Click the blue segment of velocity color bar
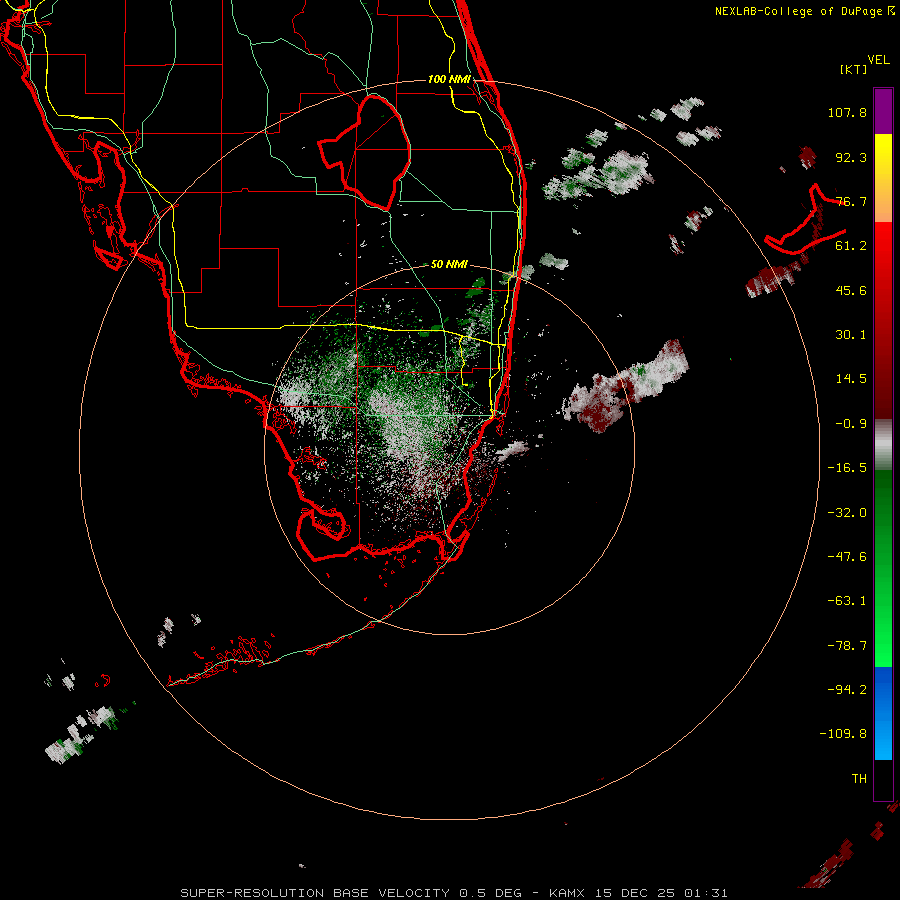 883,713
